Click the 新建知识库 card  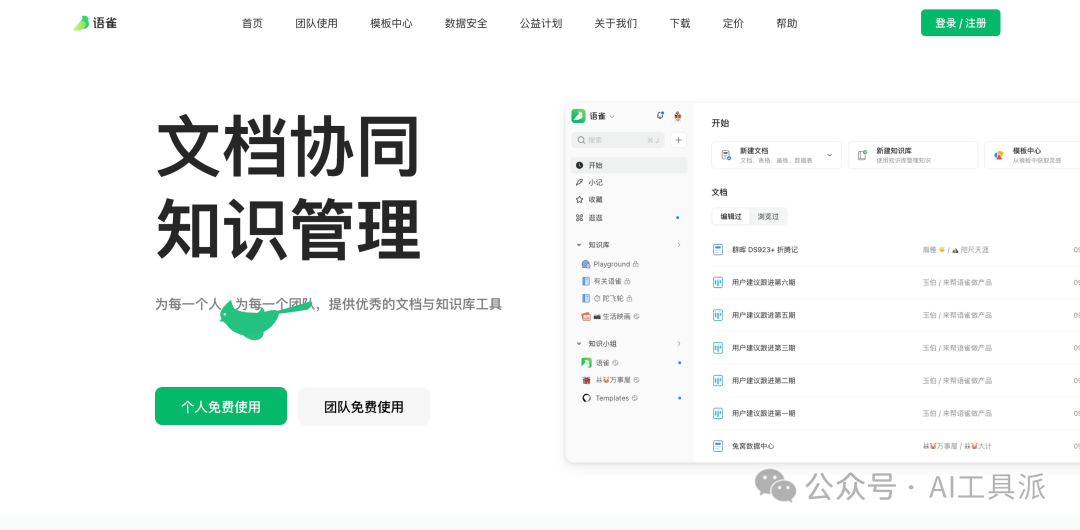click(x=913, y=155)
